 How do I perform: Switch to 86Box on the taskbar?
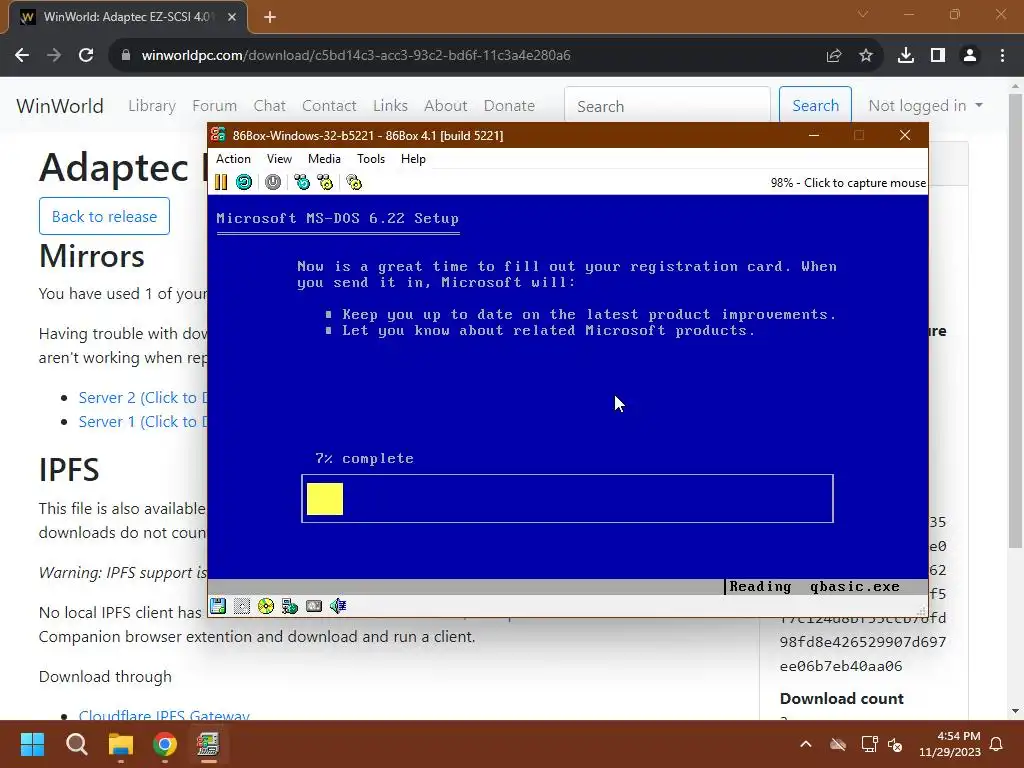(x=208, y=744)
